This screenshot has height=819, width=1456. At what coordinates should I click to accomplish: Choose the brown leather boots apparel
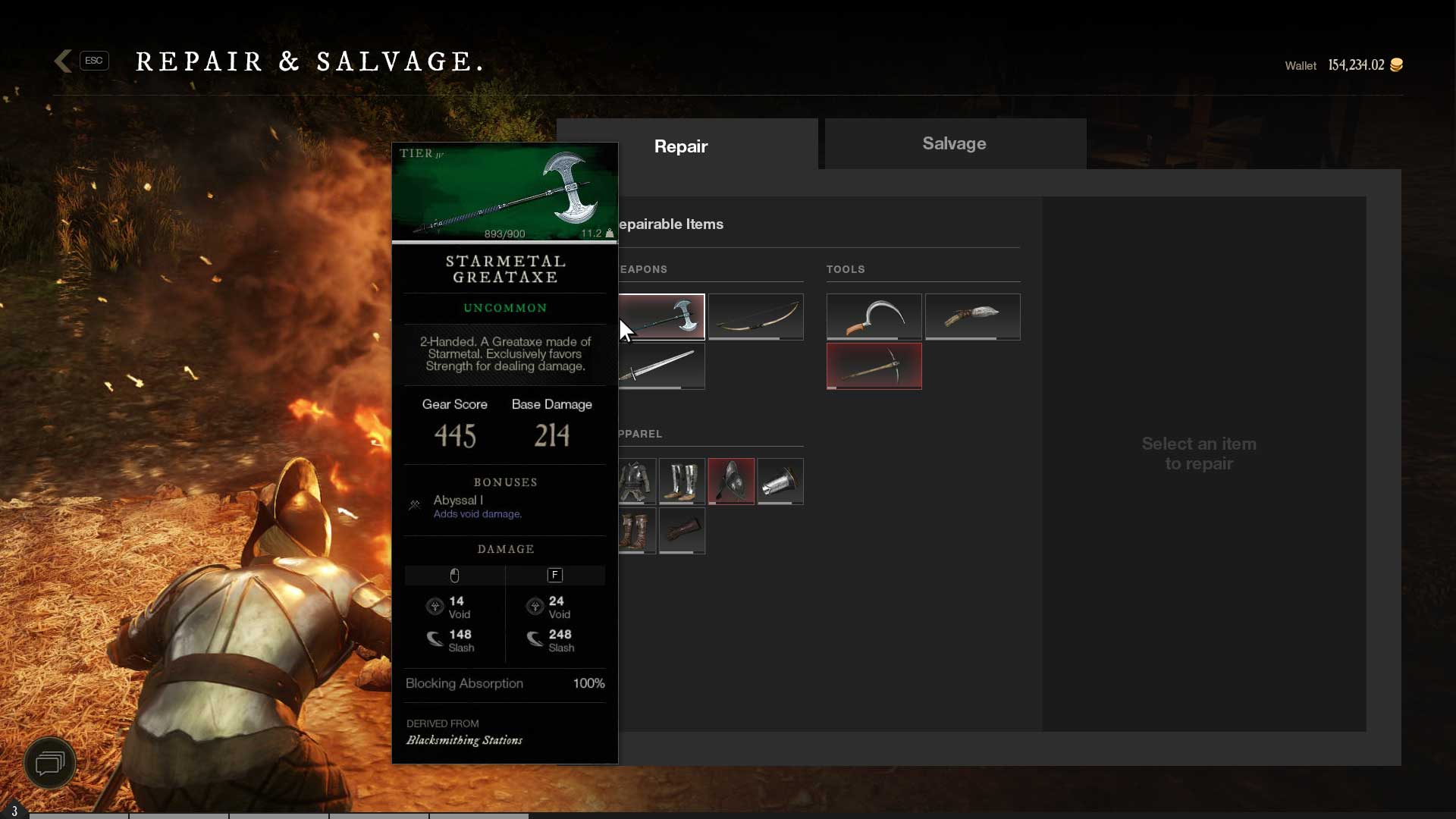coord(637,530)
